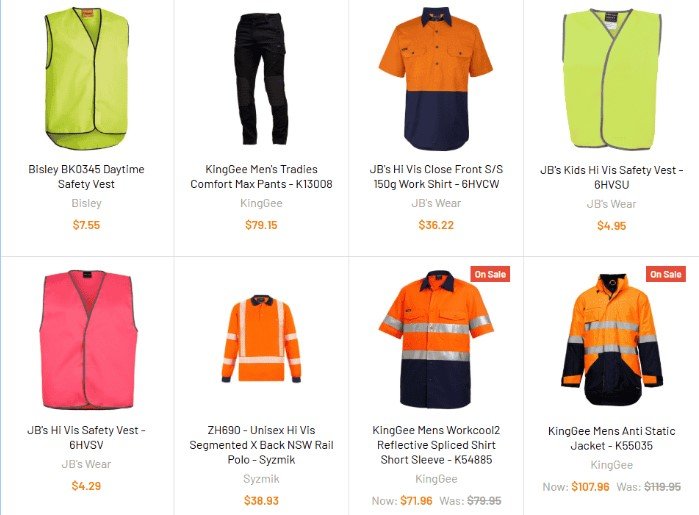Click the JB's Hi Vis Safety Vest 6HVSV title
699x515 pixels.
(86, 437)
